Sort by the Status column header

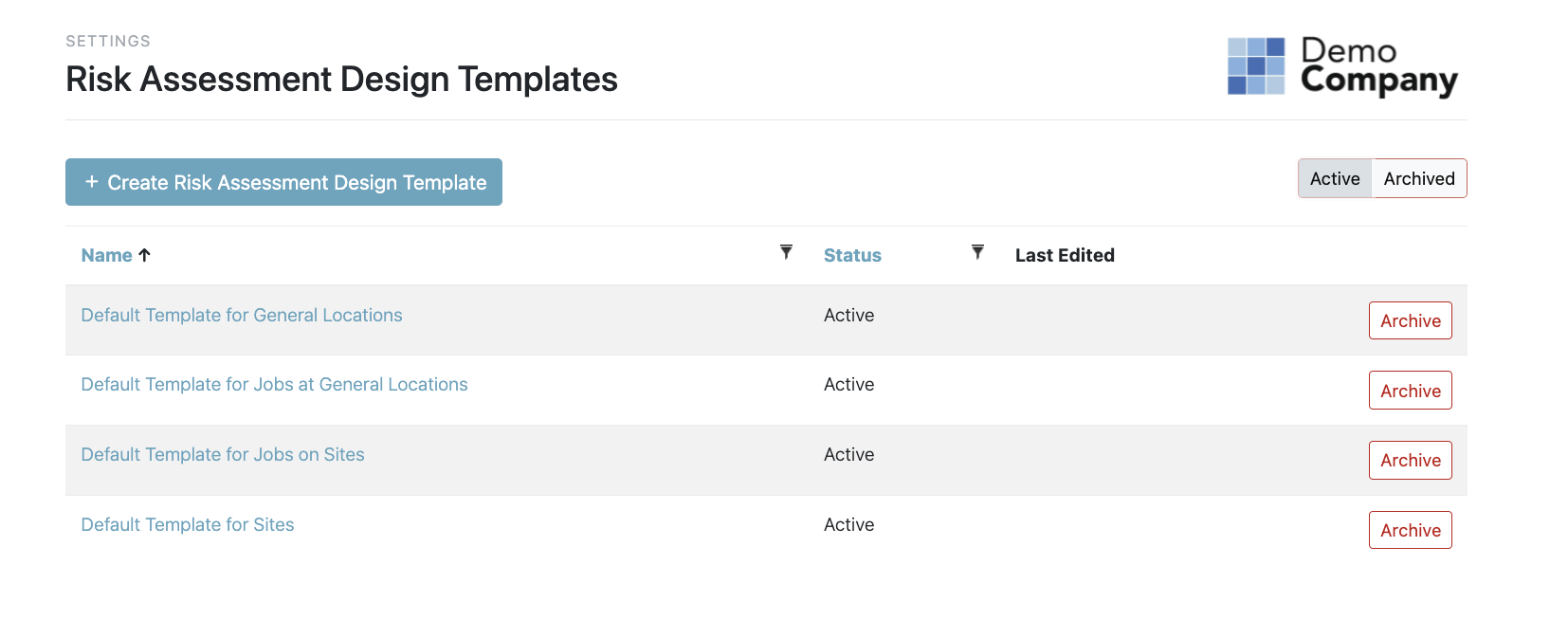pos(852,255)
